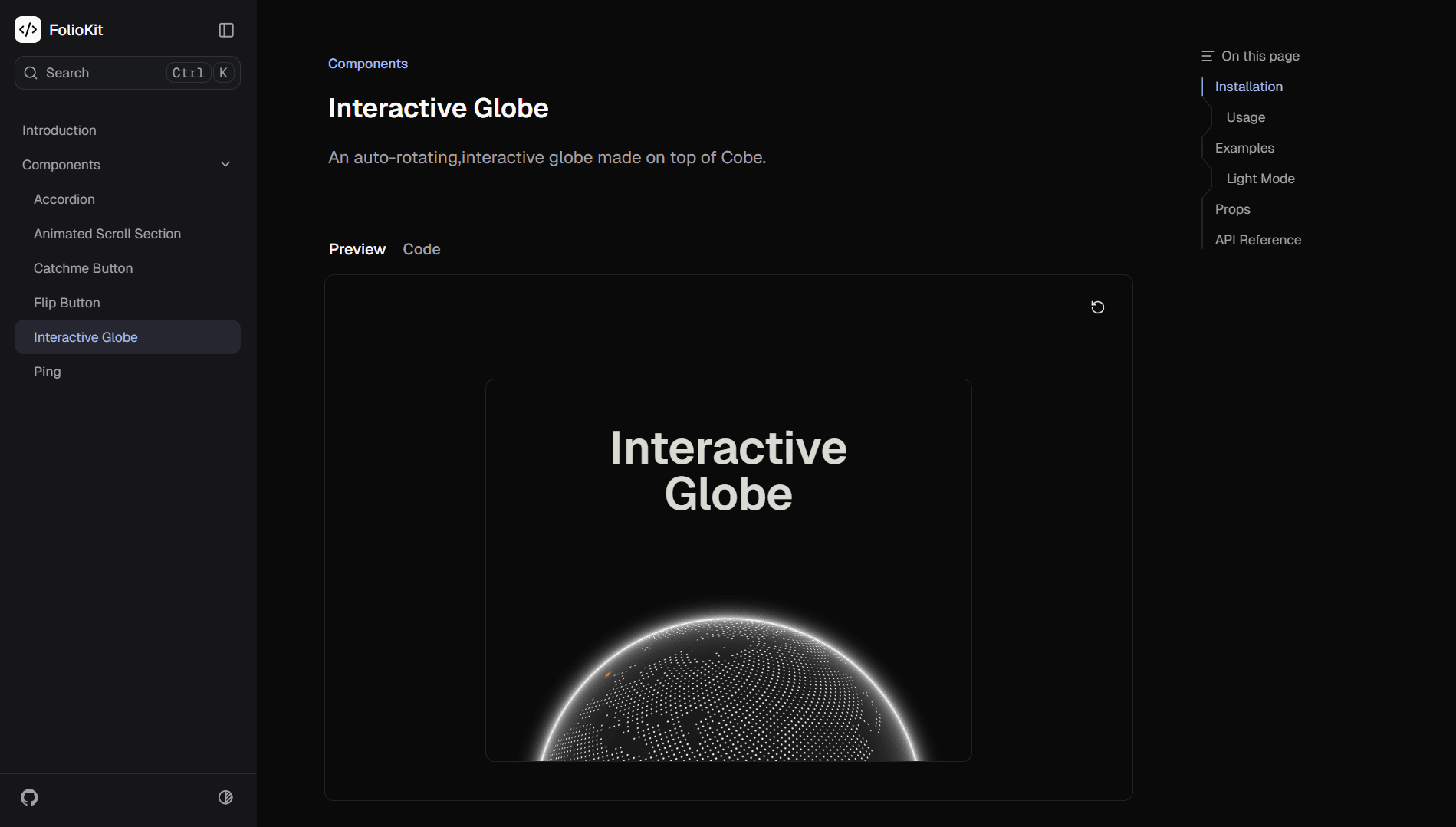Focus the Search input field
Viewport: 1456px width, 827px height.
point(127,73)
